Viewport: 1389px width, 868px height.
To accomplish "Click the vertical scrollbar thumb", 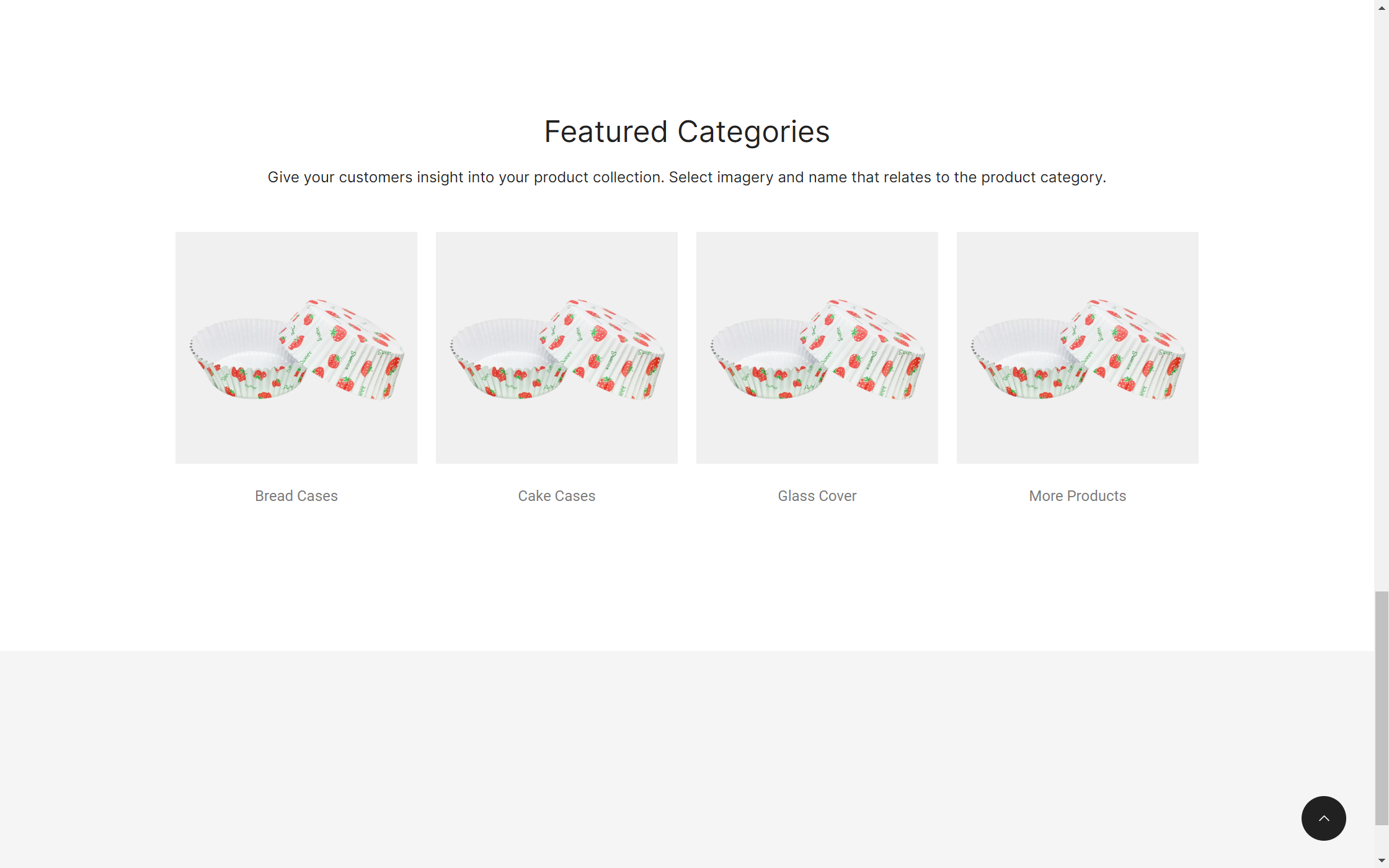I will click(1382, 707).
